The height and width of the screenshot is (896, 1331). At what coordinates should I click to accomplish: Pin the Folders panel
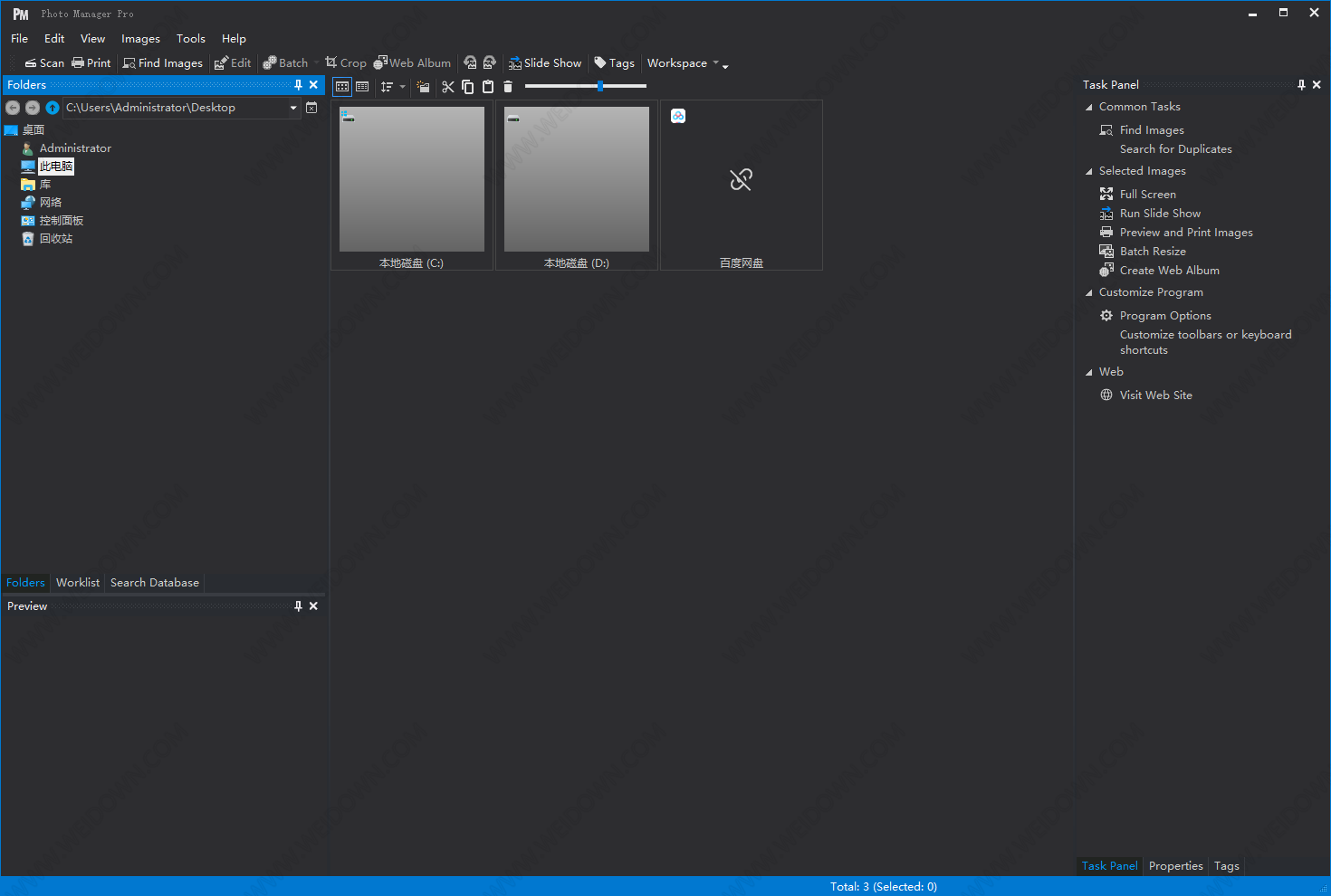[x=299, y=85]
